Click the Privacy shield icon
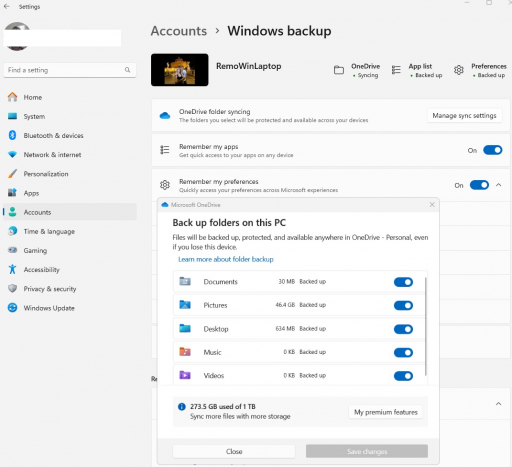Image resolution: width=512 pixels, height=467 pixels. pyautogui.click(x=12, y=288)
